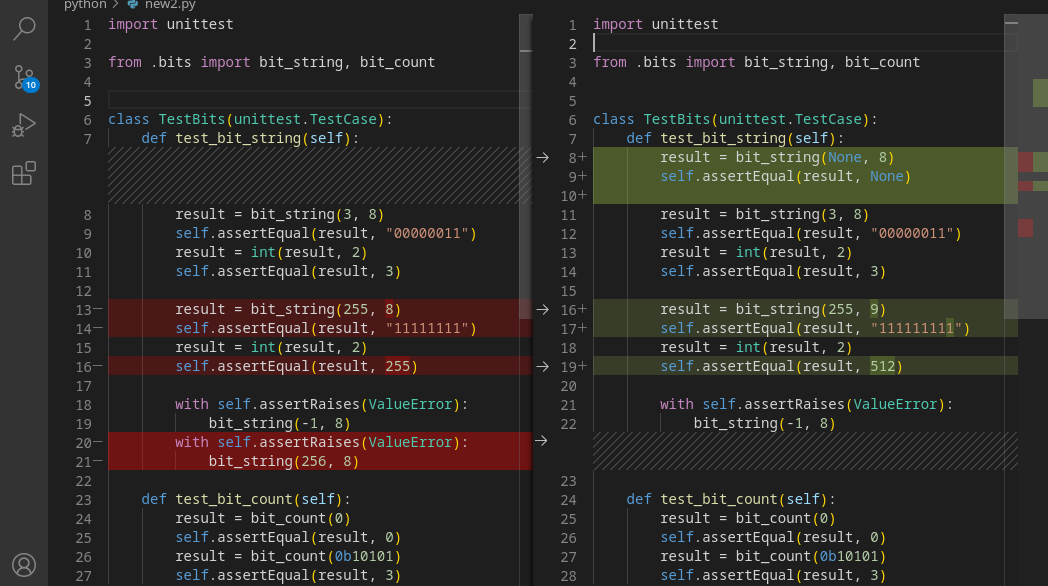Click line number 13 in left gutter
This screenshot has width=1048, height=586.
click(83, 310)
